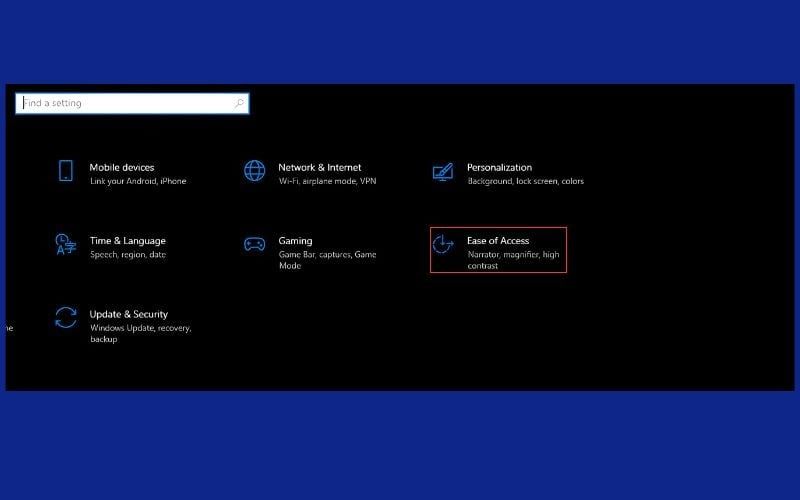Click 'Speech, region, date' description text

tap(128, 255)
